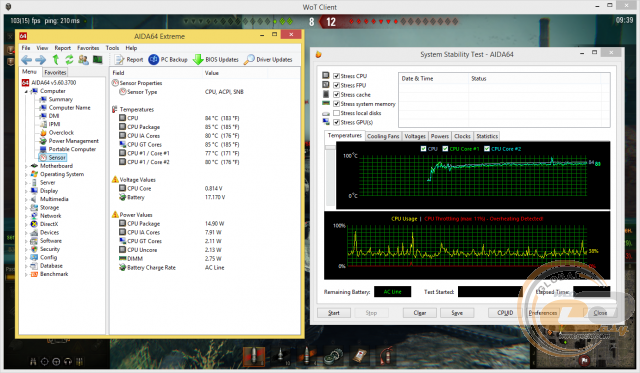This screenshot has height=373, width=640.
Task: Switch to the Voltages tab
Action: [415, 136]
